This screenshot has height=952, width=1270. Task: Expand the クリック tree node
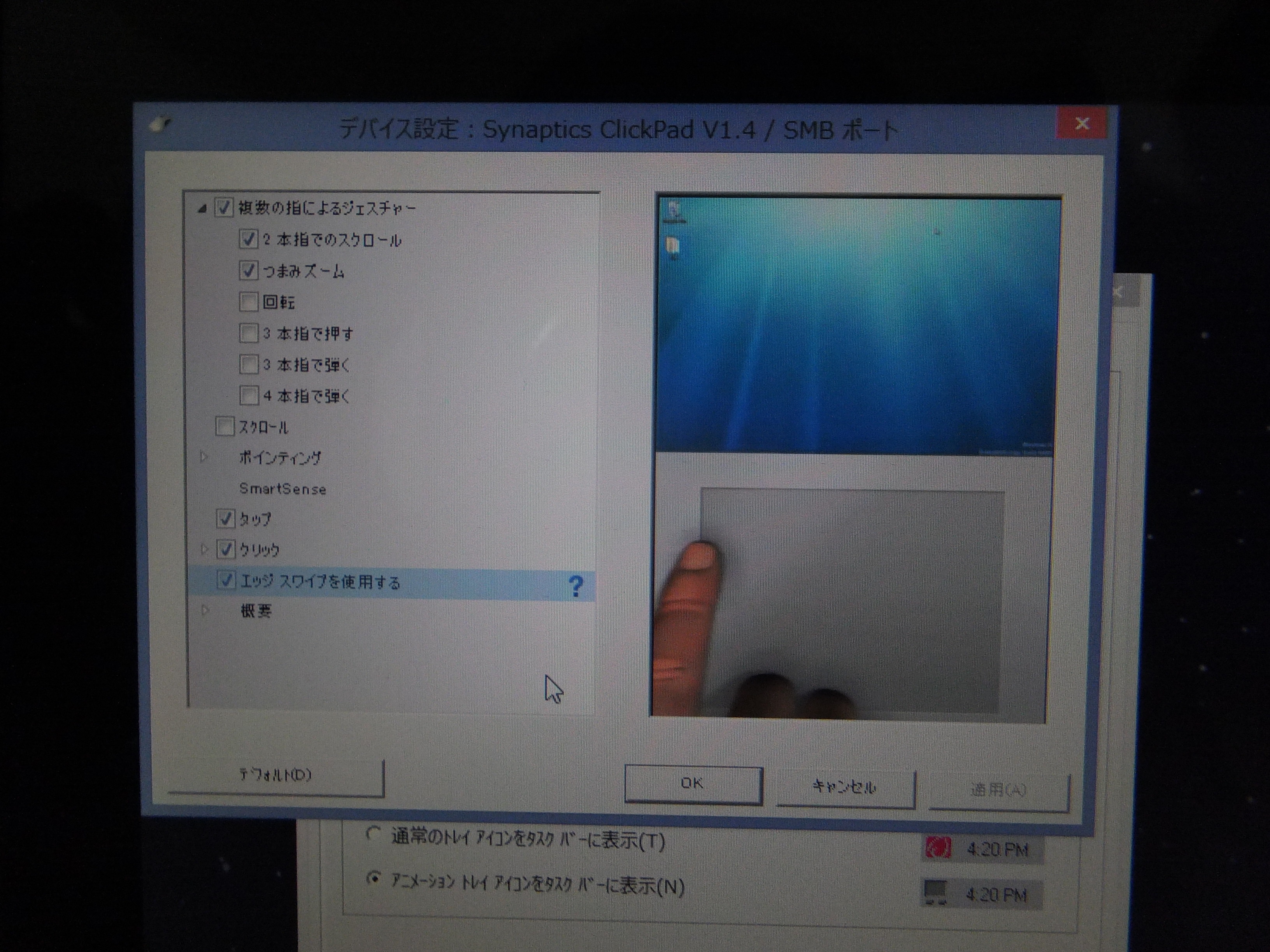click(204, 549)
